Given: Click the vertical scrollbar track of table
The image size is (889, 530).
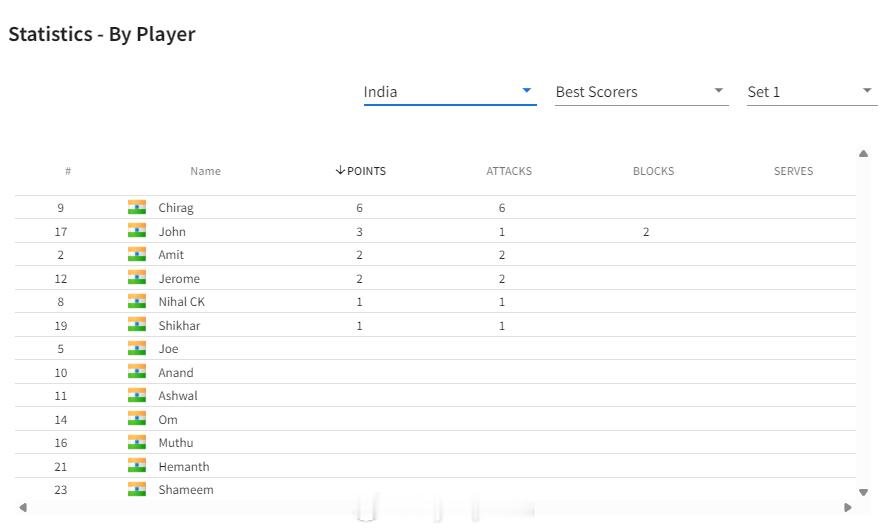Looking at the screenshot, I should 863,323.
